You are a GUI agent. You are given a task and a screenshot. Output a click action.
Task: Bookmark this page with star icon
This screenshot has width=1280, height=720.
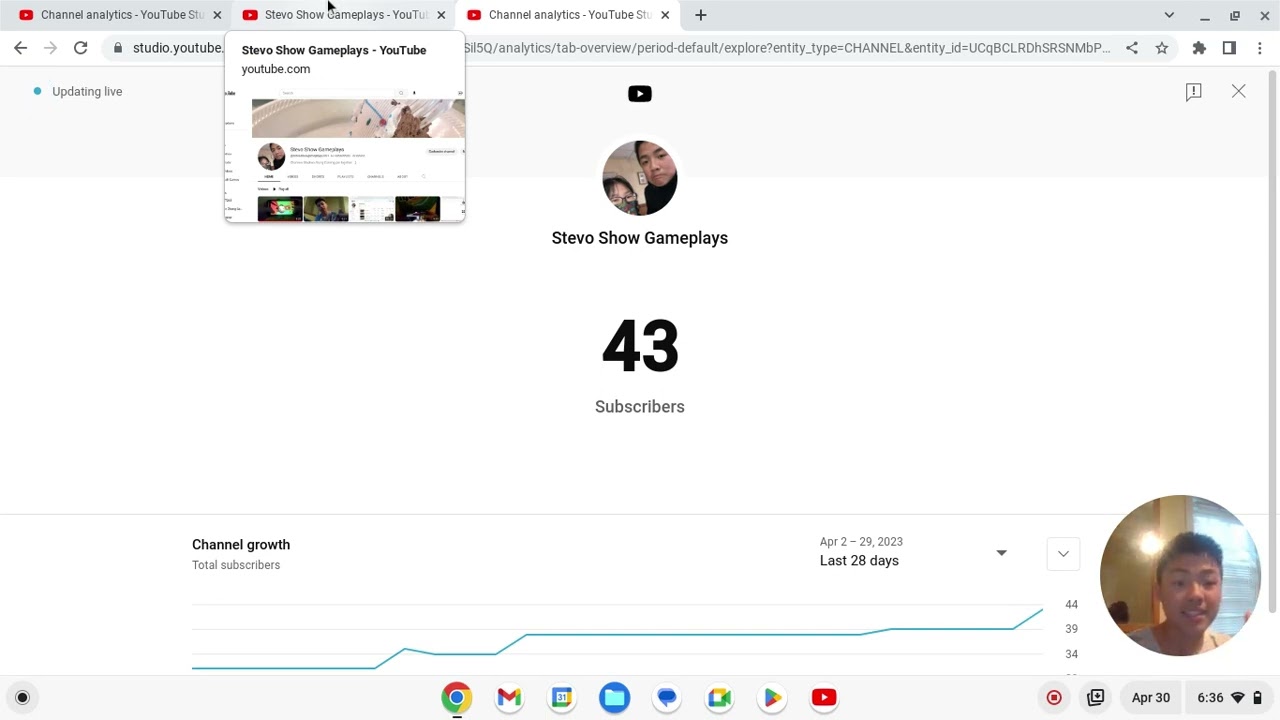pos(1162,48)
